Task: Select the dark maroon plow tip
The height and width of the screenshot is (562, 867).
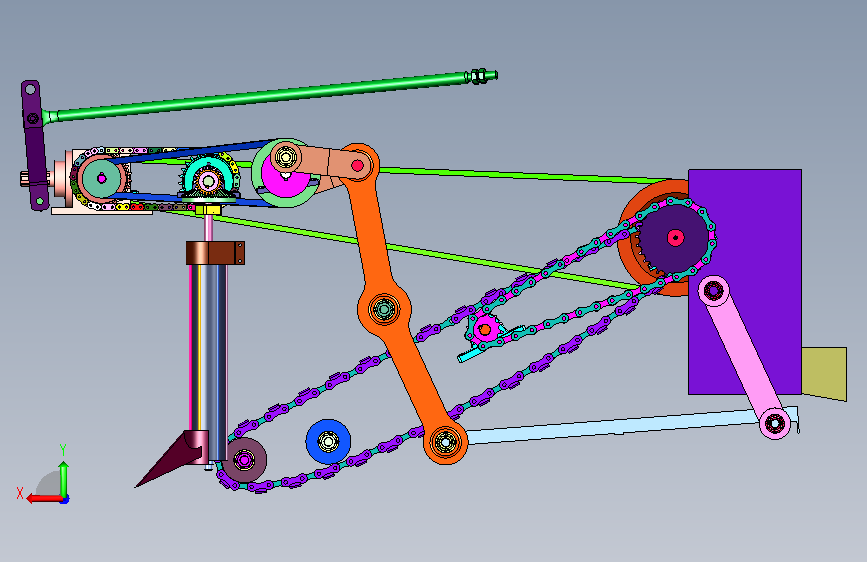Action: click(x=171, y=459)
